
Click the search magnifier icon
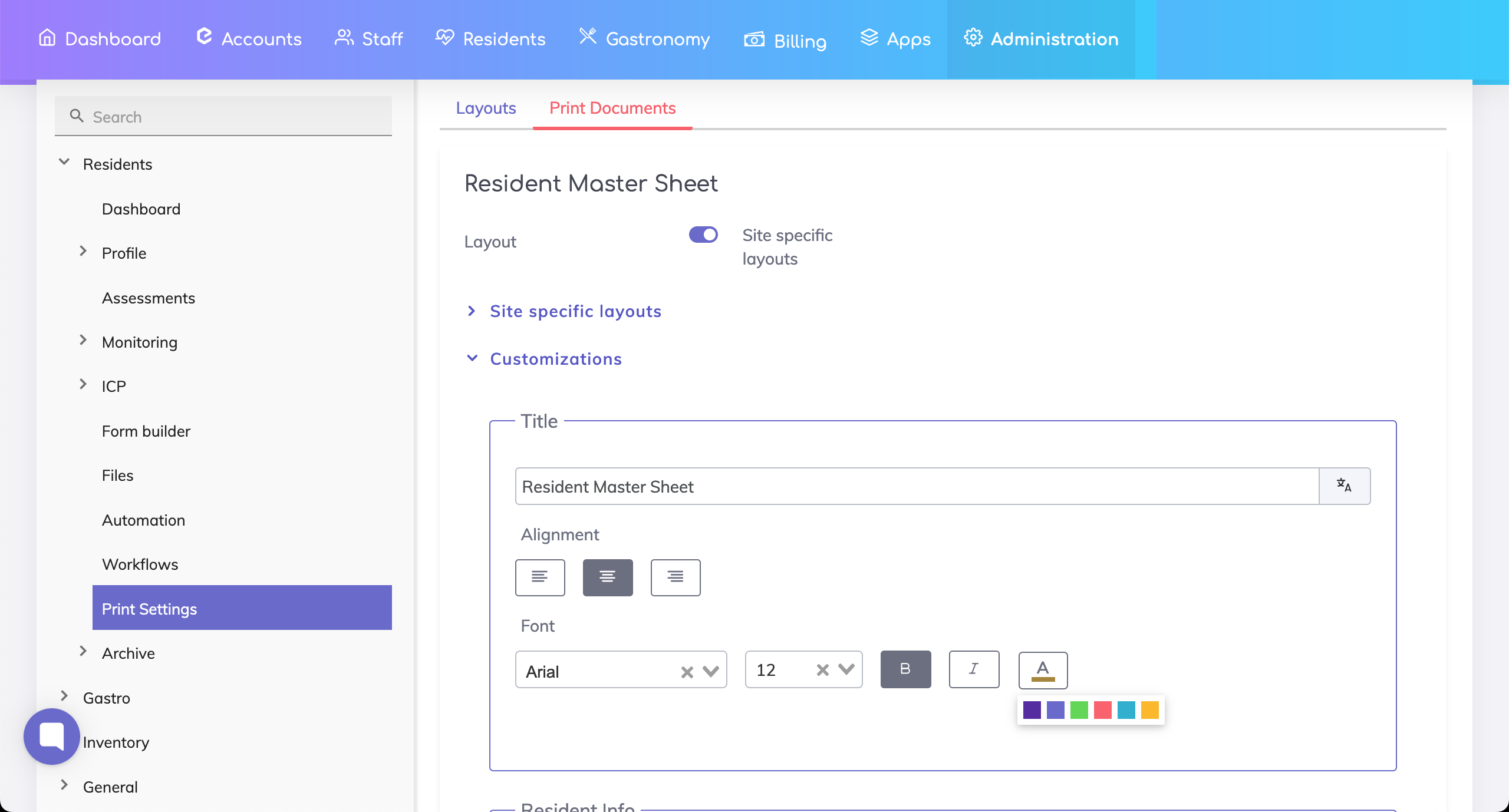coord(77,116)
